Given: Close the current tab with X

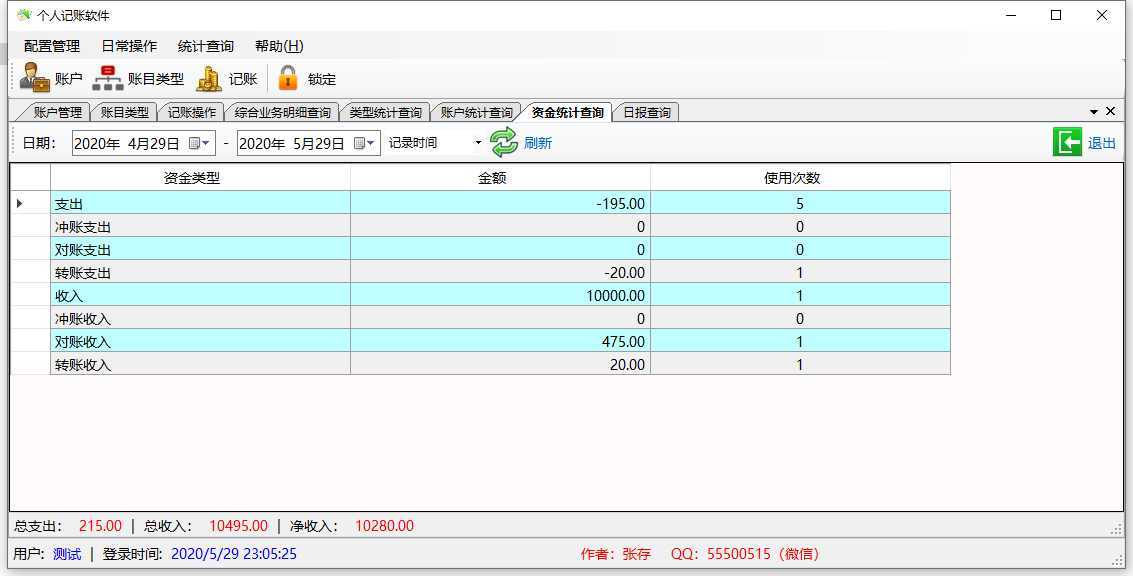Looking at the screenshot, I should coord(1111,111).
